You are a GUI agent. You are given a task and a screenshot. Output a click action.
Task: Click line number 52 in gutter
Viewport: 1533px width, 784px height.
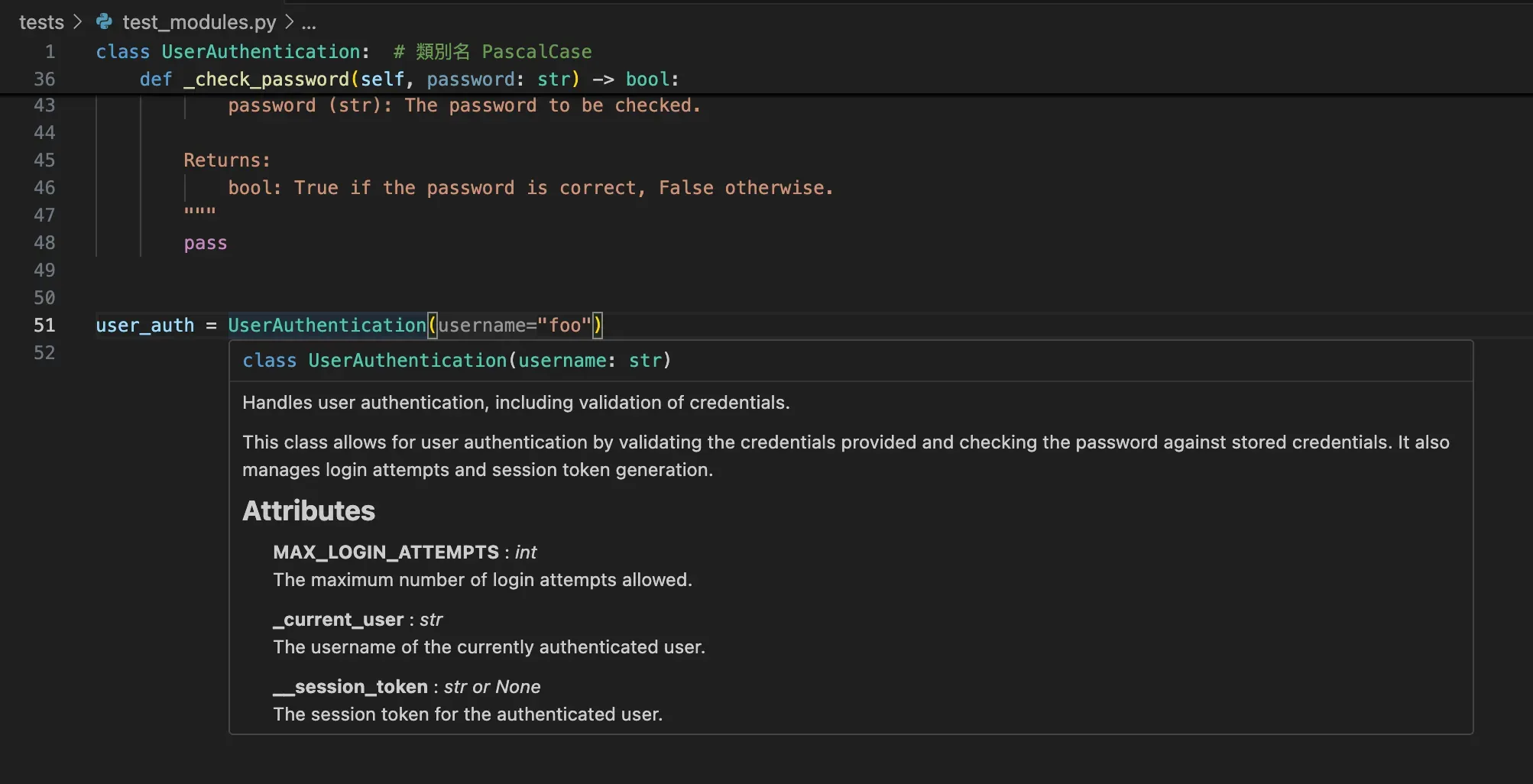(44, 352)
